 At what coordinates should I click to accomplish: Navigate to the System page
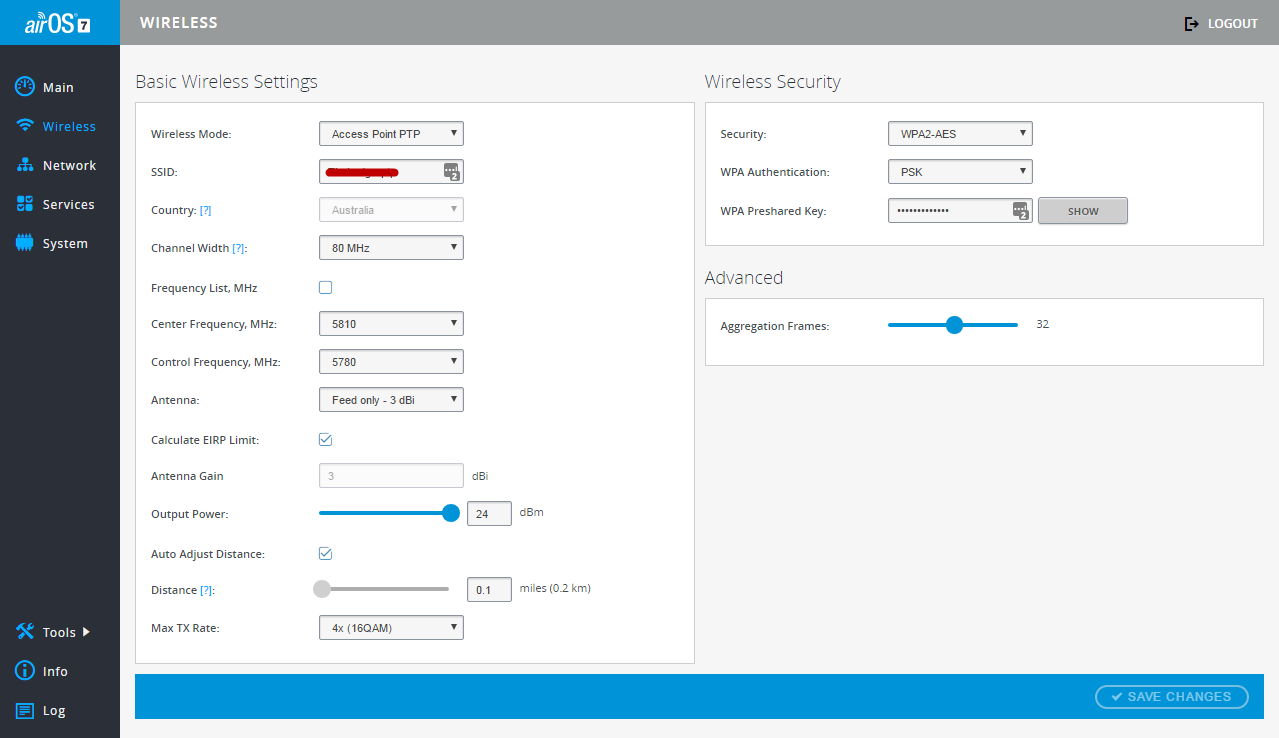pyautogui.click(x=65, y=243)
